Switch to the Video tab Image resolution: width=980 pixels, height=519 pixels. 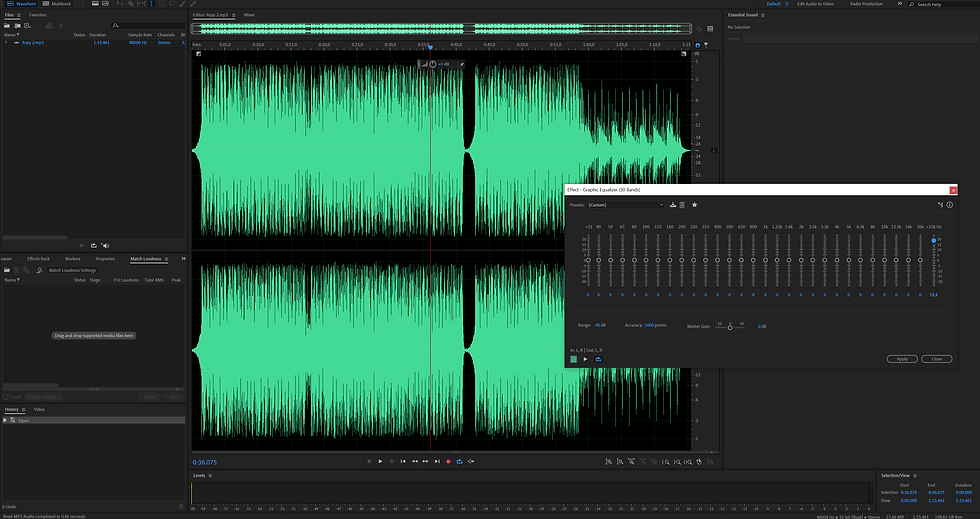tap(39, 410)
